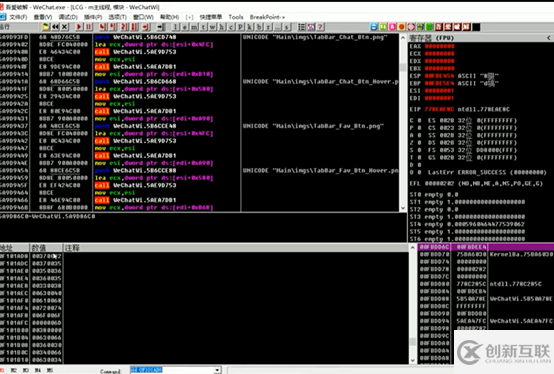Open Memory map with the M button
Screen dimensions: 554x374
click(x=194, y=27)
